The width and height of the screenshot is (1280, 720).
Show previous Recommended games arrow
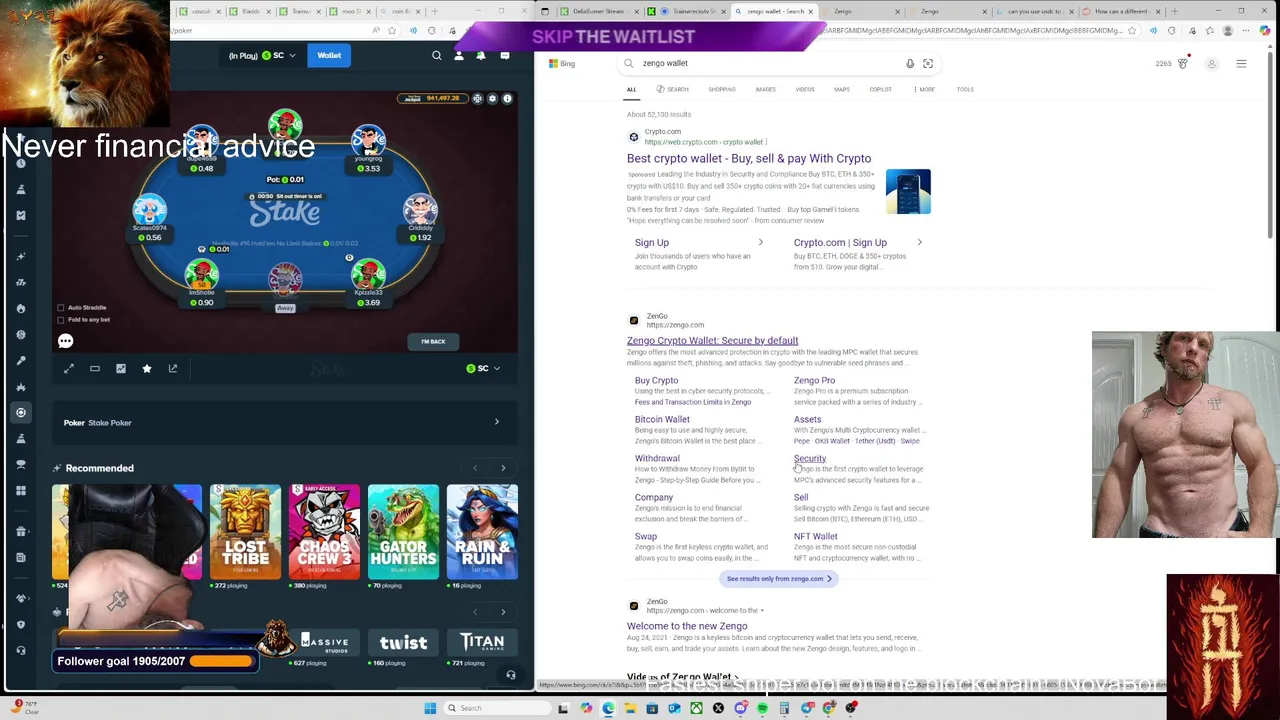(x=475, y=468)
